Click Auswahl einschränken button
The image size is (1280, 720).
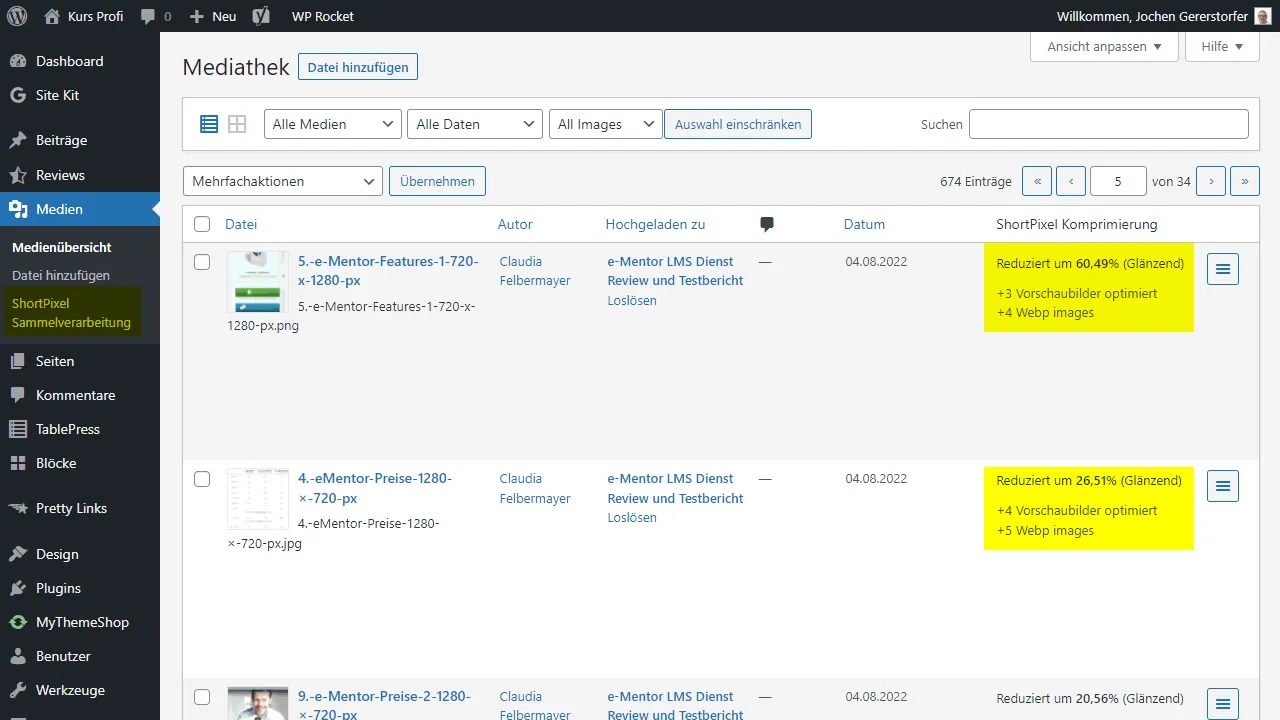738,124
